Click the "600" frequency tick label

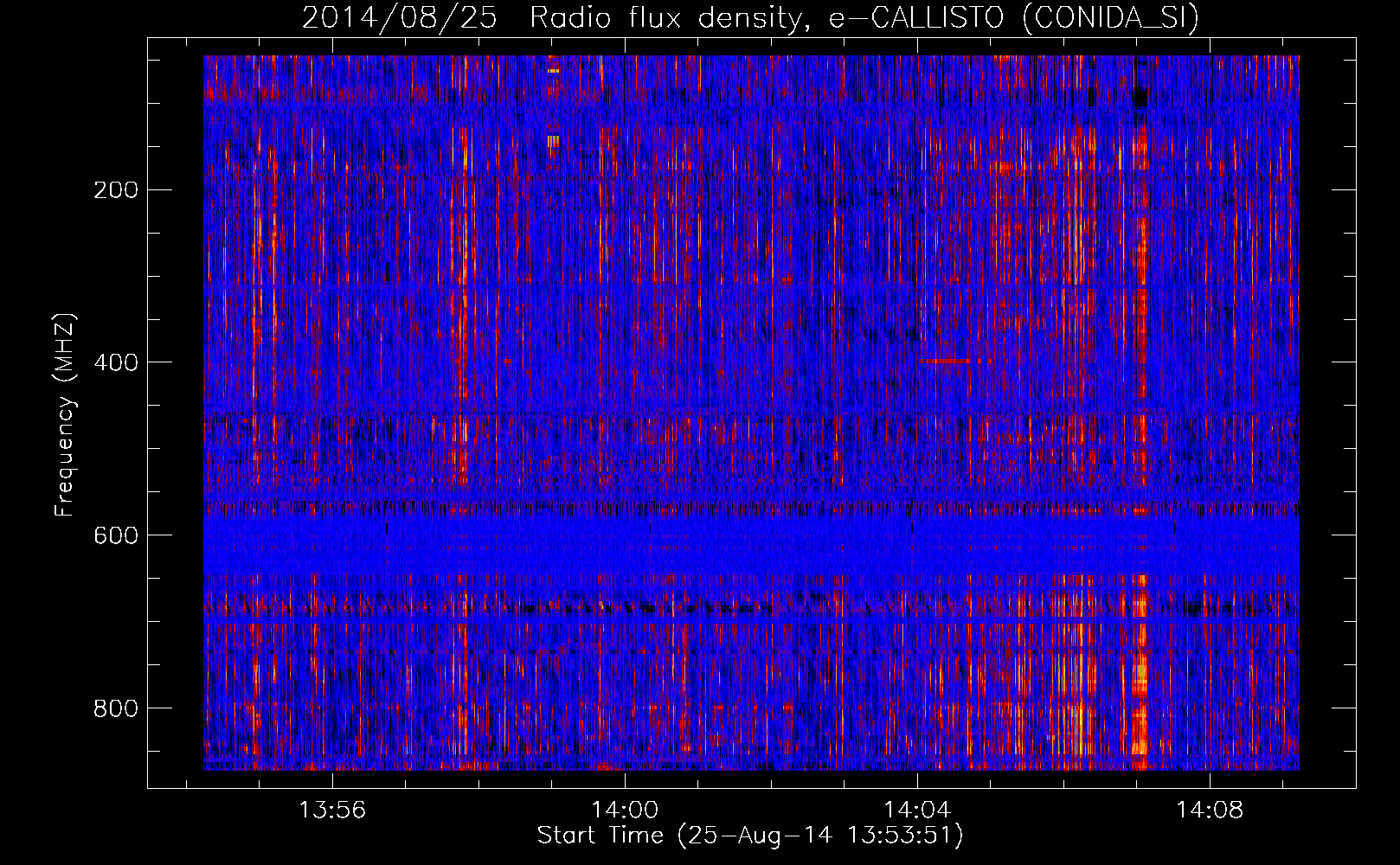click(116, 535)
